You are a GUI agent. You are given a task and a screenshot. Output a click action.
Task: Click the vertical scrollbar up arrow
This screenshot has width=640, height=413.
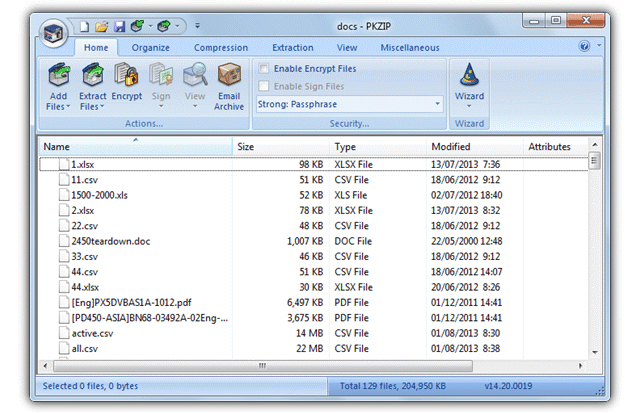click(x=595, y=145)
